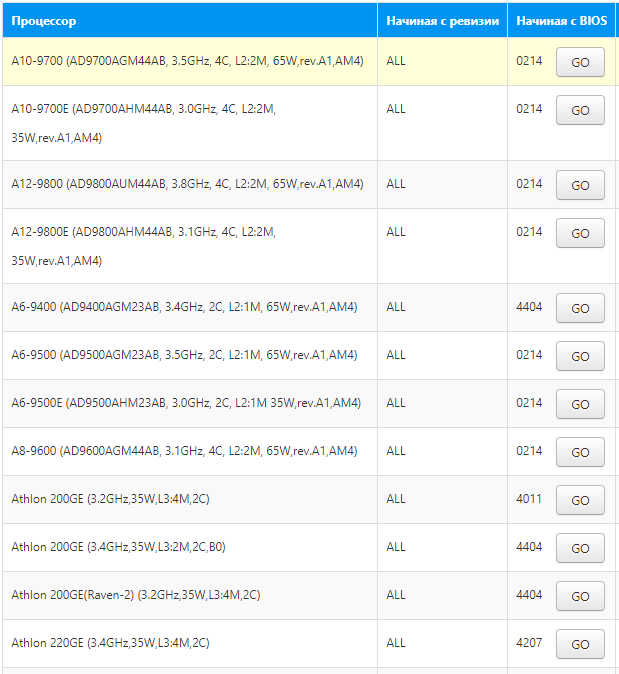This screenshot has width=619, height=674.
Task: Select the A12-9800E (AD9800AHM44AB) processor text
Action: [x=144, y=246]
